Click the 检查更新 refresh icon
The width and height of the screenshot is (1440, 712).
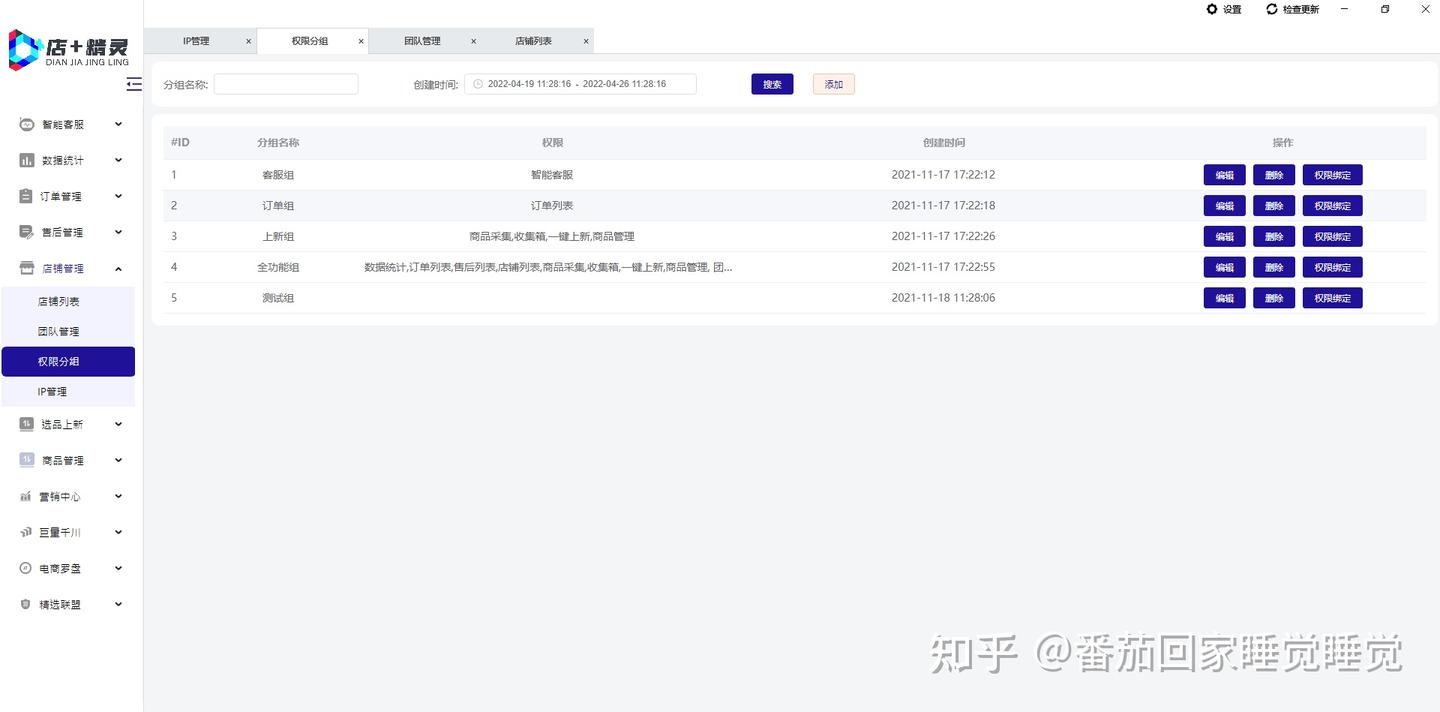pyautogui.click(x=1272, y=9)
